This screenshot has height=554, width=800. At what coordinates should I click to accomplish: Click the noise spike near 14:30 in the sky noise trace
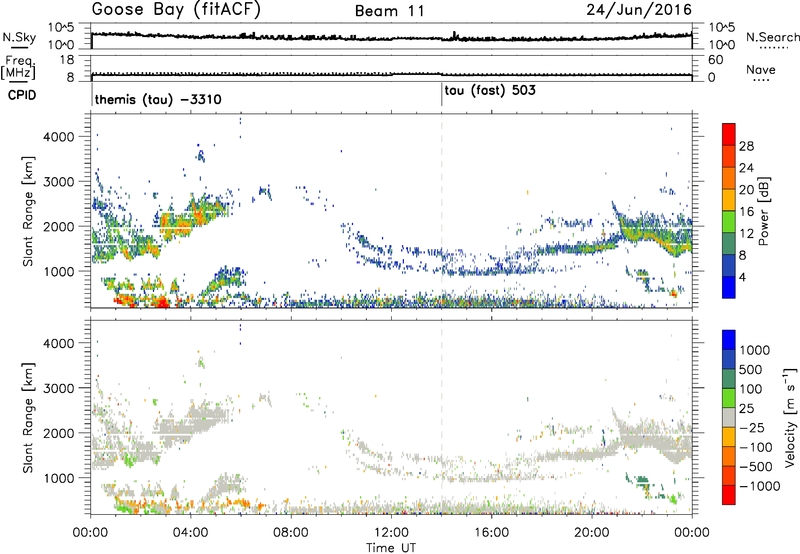tap(455, 35)
